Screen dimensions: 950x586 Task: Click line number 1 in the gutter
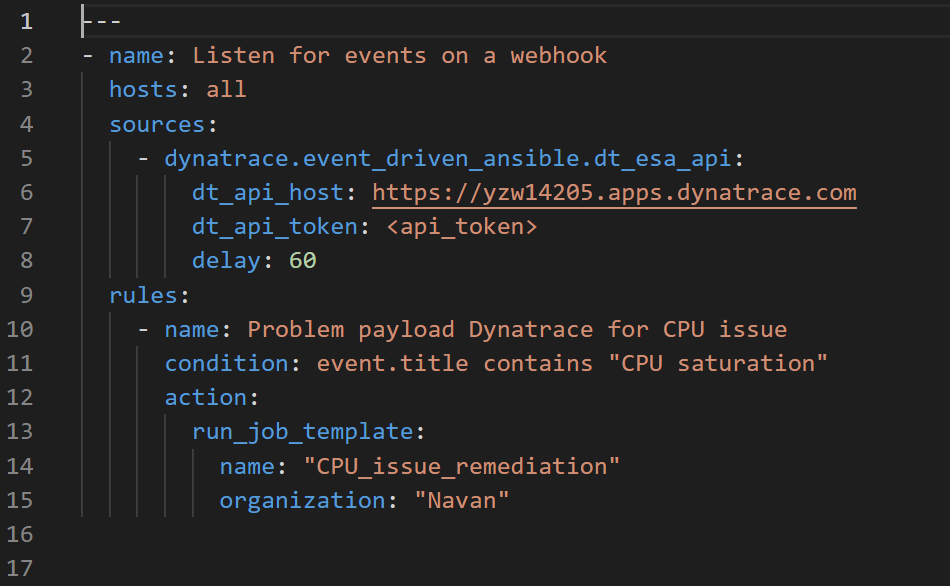[26, 22]
